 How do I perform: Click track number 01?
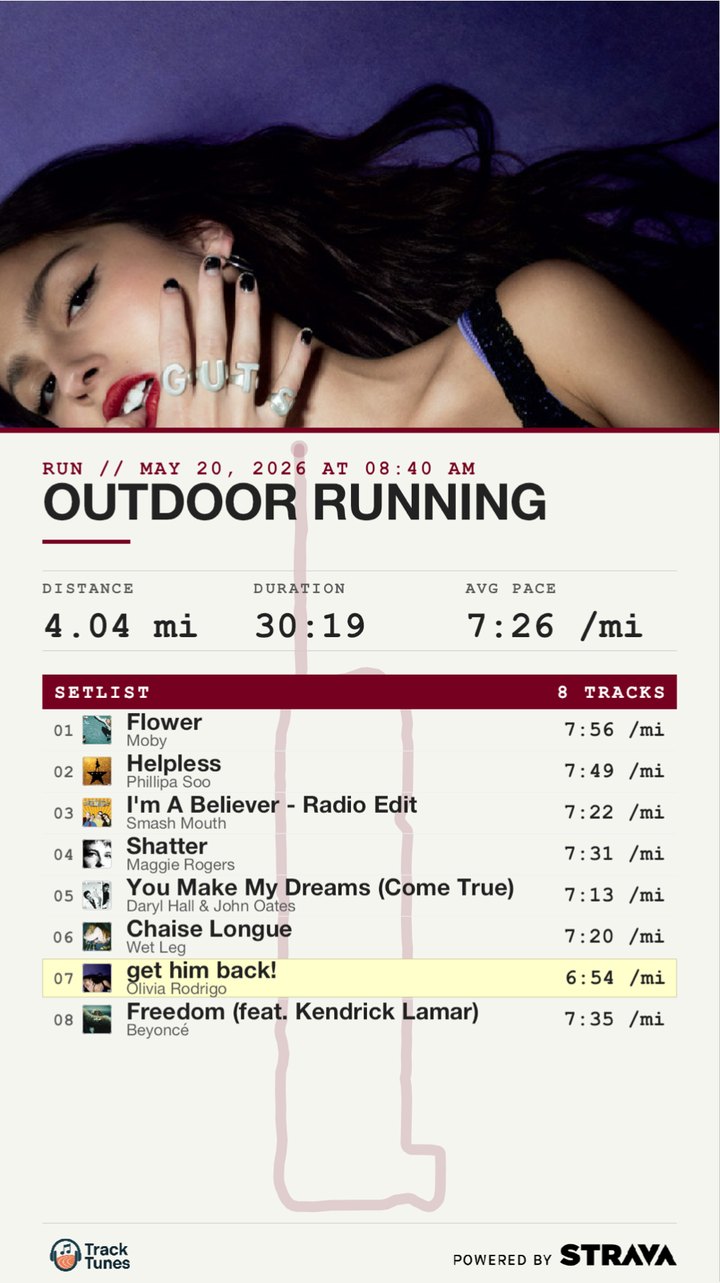tap(64, 731)
